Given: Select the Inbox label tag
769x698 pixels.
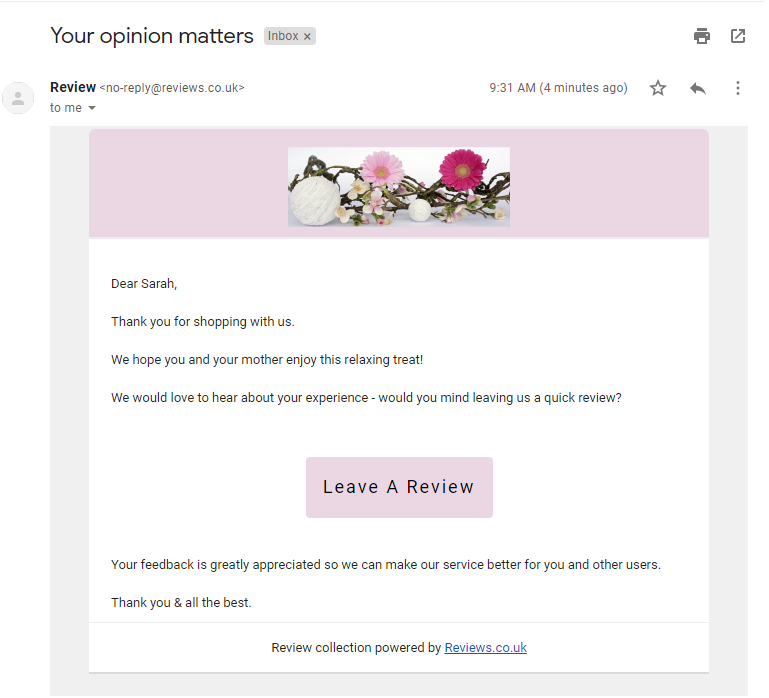Looking at the screenshot, I should pyautogui.click(x=283, y=36).
